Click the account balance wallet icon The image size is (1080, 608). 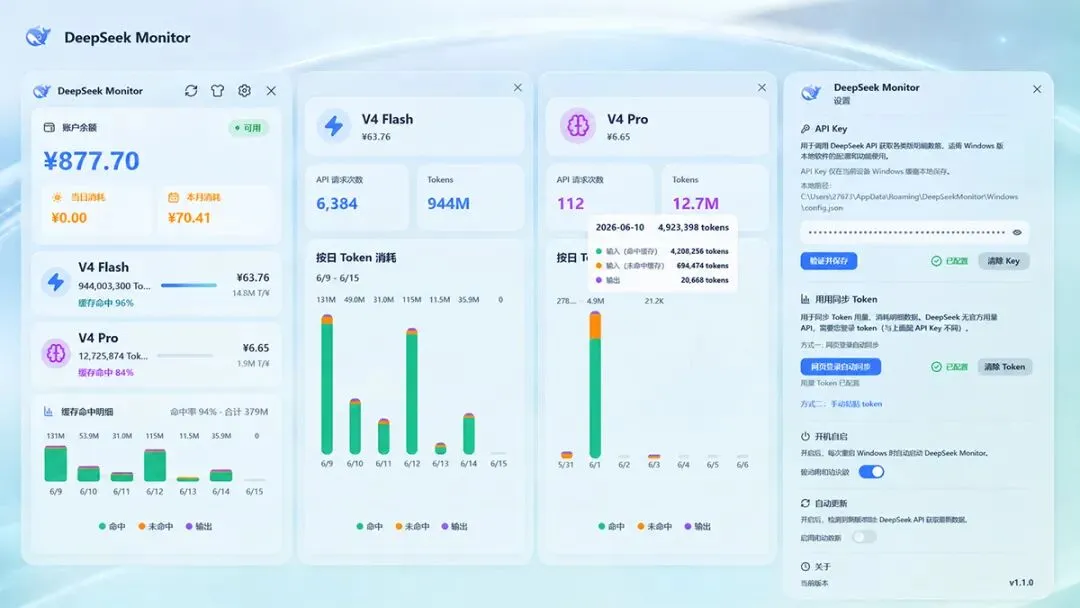pyautogui.click(x=49, y=127)
